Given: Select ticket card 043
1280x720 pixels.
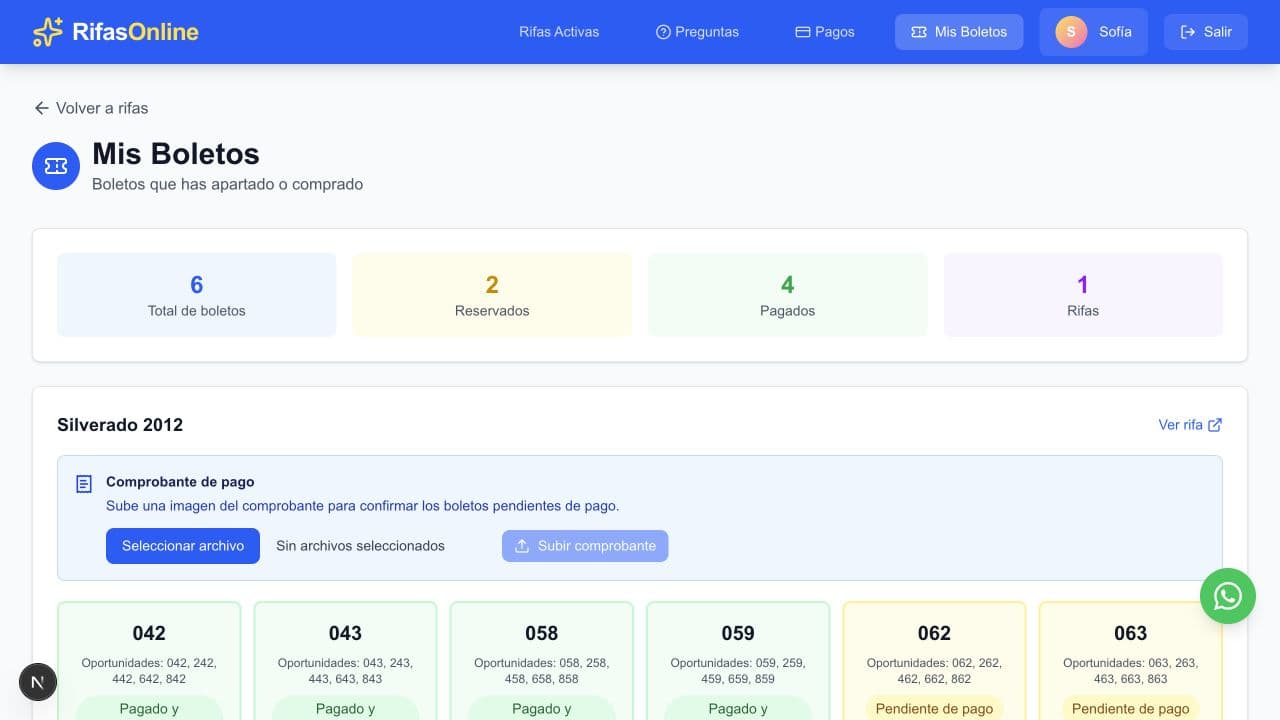Looking at the screenshot, I should (345, 661).
